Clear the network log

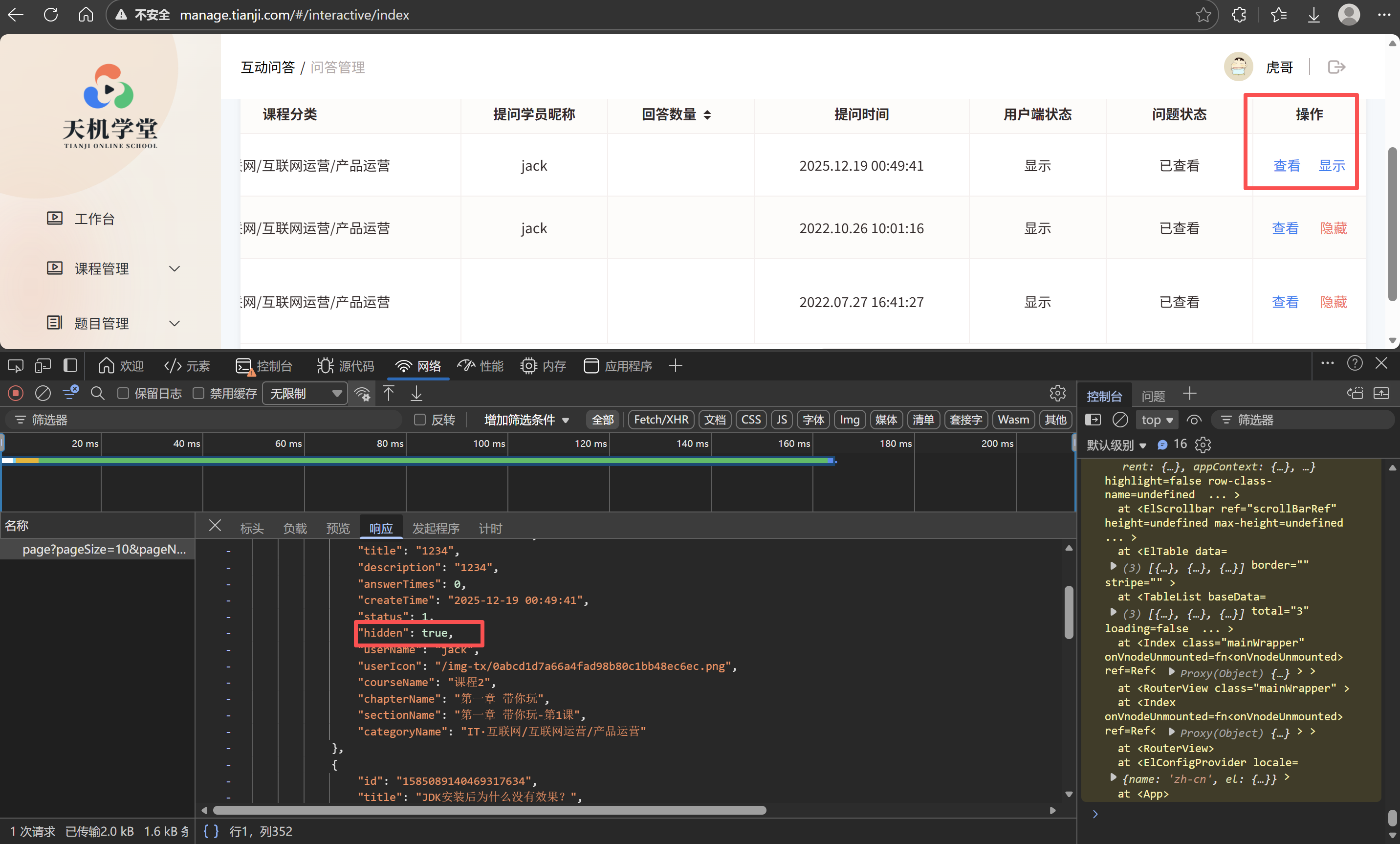pyautogui.click(x=43, y=393)
